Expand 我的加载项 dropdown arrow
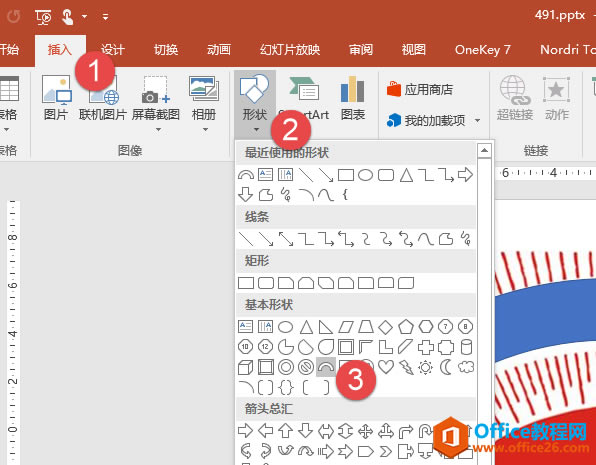This screenshot has width=596, height=465. (477, 121)
